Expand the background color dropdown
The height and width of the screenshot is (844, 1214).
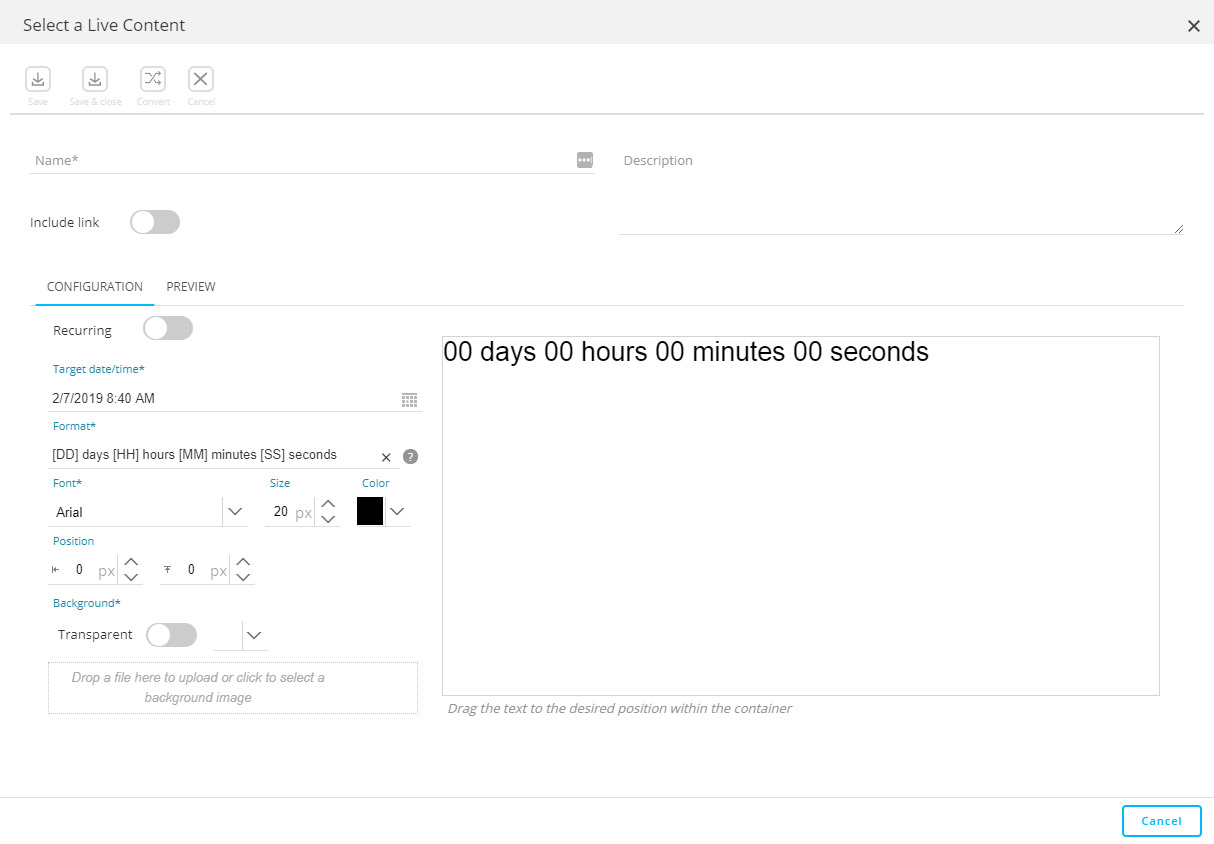coord(254,635)
